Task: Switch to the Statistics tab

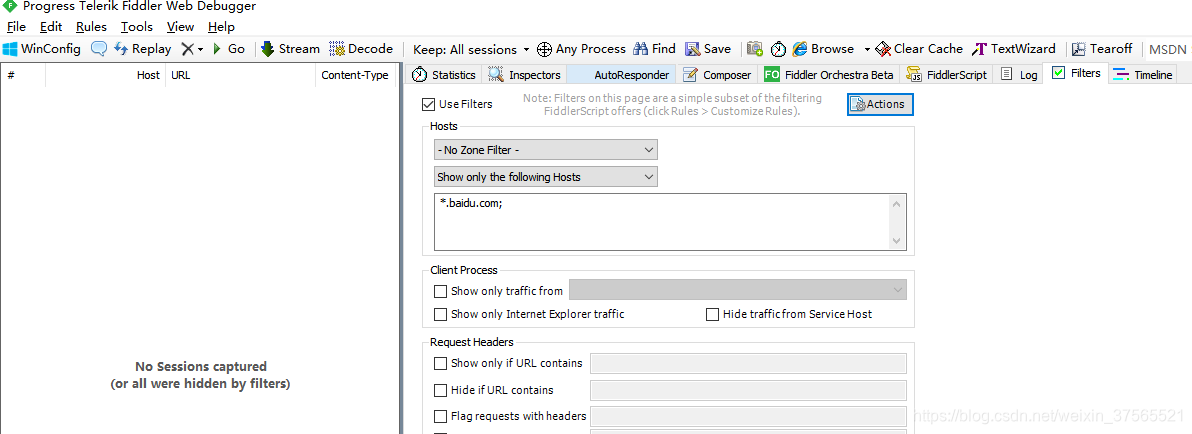Action: (x=444, y=74)
